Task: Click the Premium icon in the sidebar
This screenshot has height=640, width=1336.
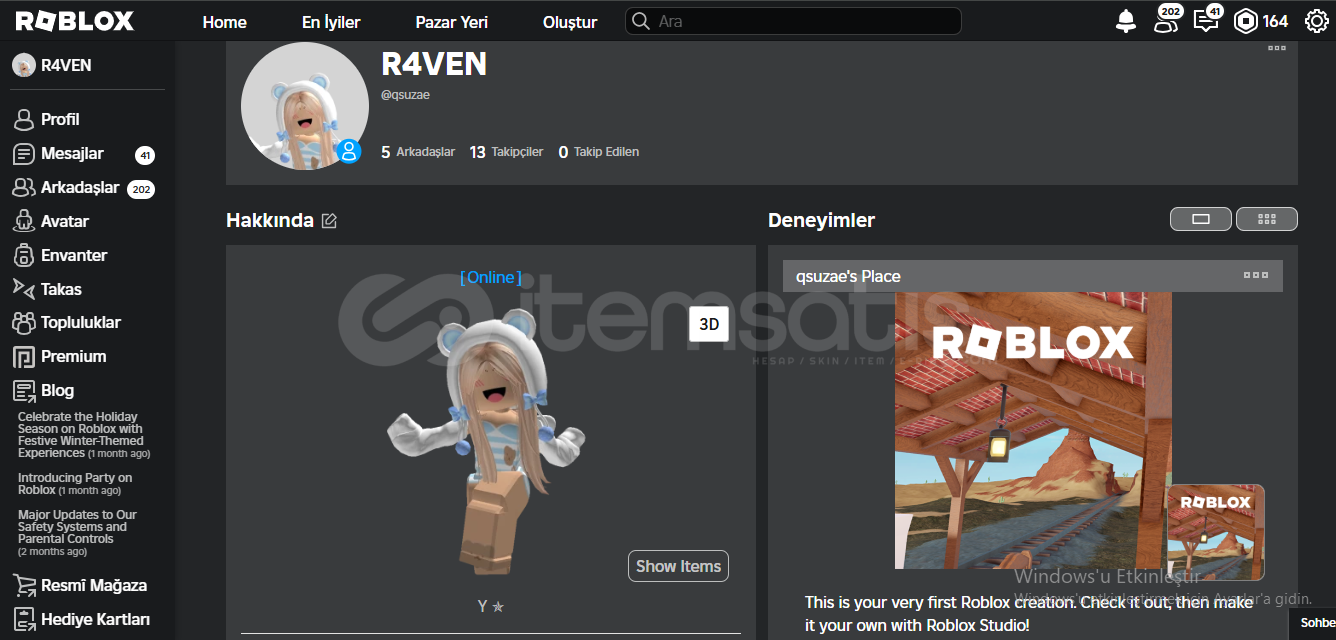Action: pyautogui.click(x=24, y=357)
